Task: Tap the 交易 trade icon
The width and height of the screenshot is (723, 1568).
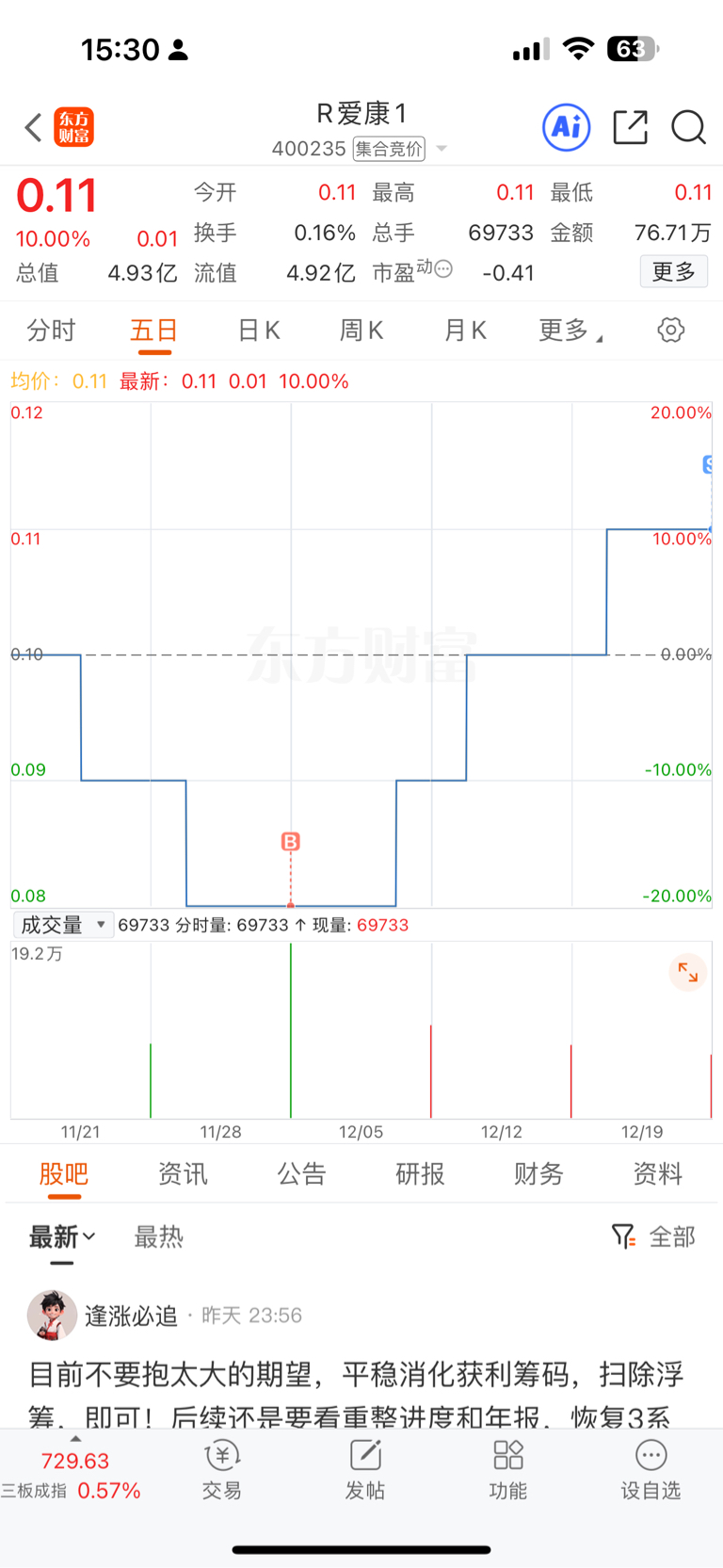Action: (x=222, y=1469)
